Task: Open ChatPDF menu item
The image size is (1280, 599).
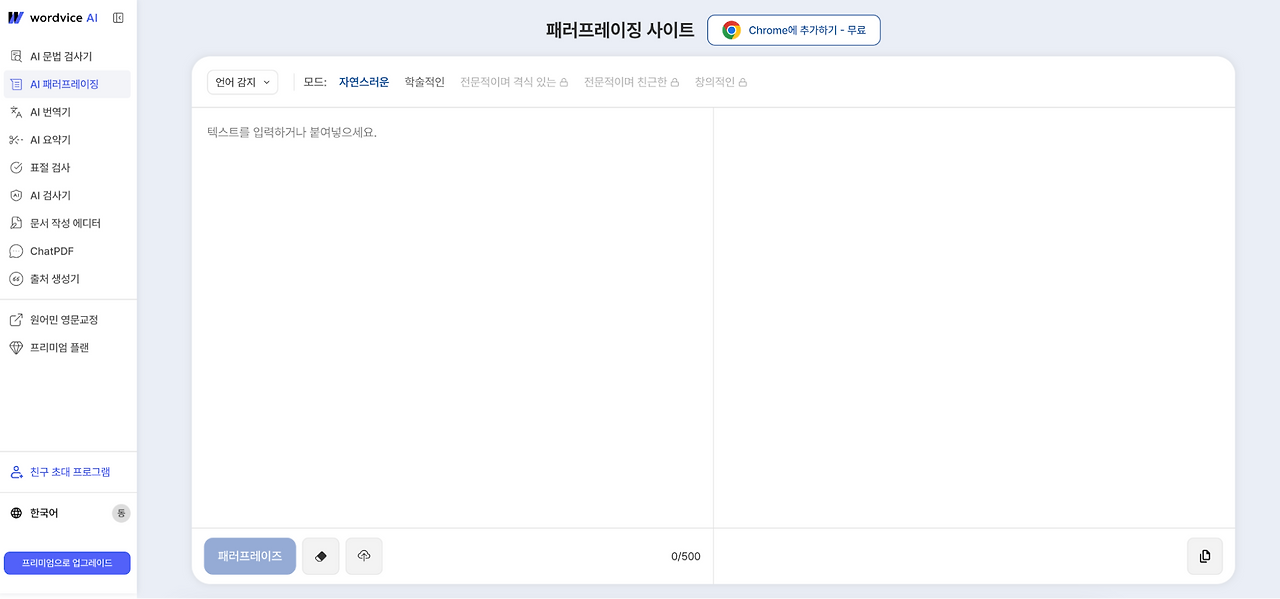Action: click(66, 251)
